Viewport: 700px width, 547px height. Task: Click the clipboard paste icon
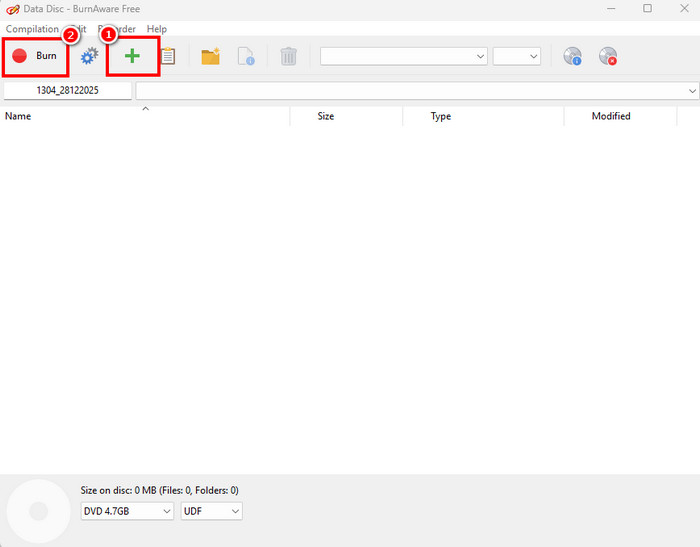click(168, 57)
